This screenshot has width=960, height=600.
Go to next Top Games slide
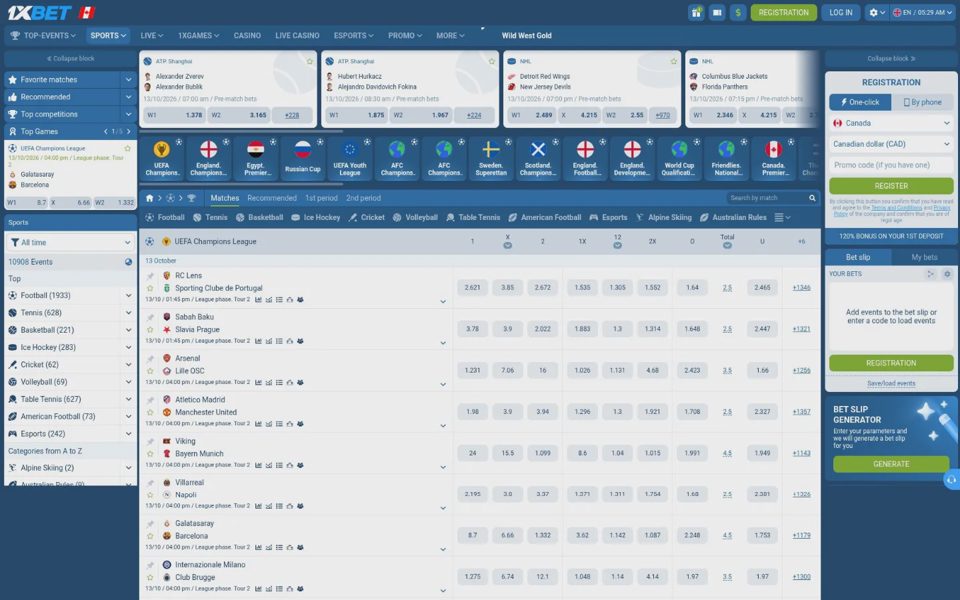coord(128,132)
